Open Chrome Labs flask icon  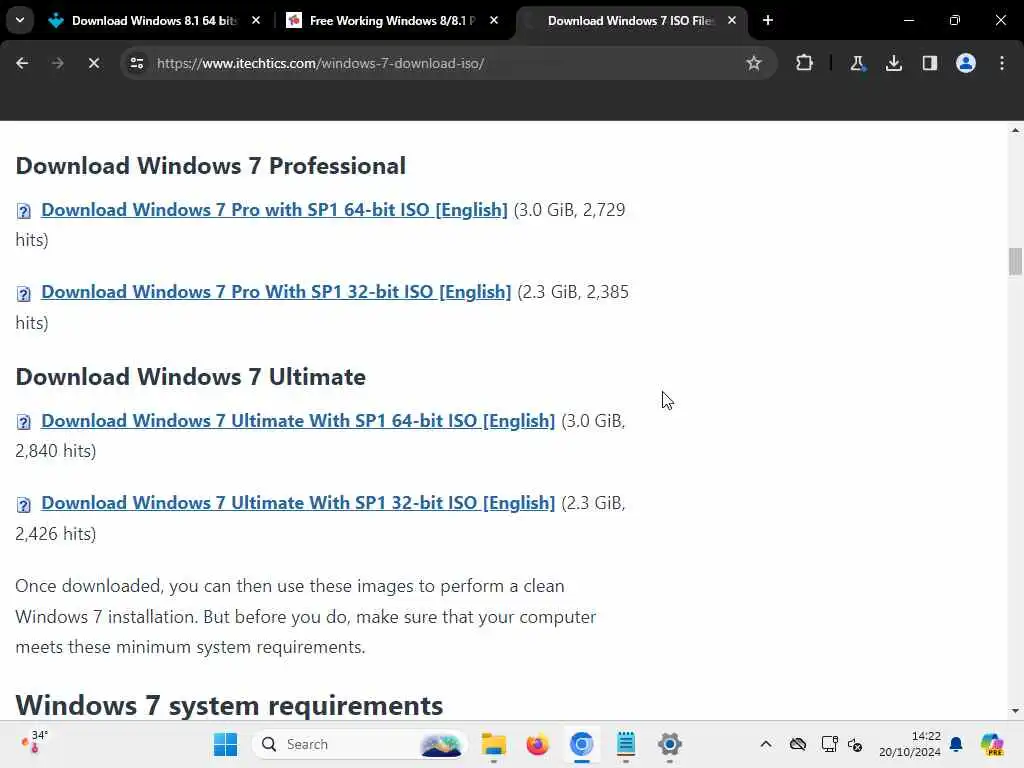(x=857, y=63)
